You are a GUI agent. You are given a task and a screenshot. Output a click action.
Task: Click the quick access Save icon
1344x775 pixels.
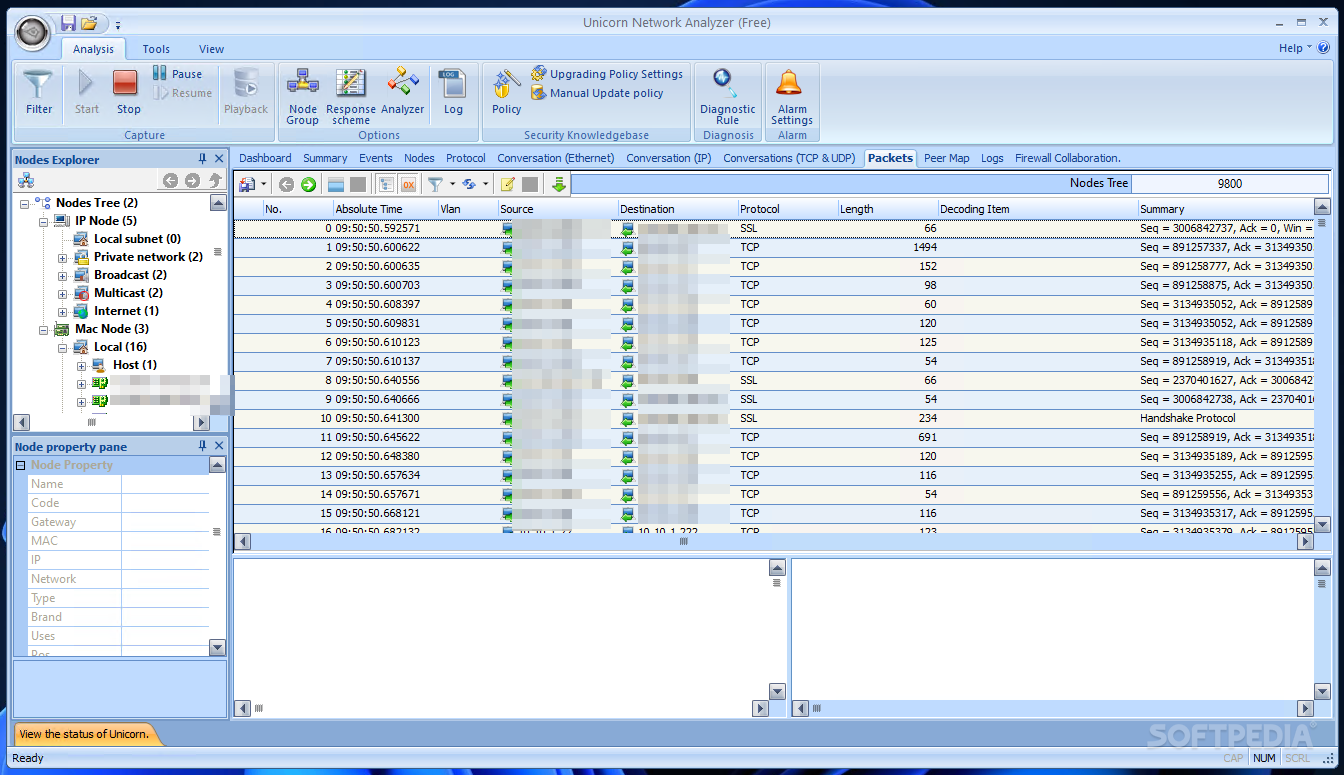coord(68,23)
